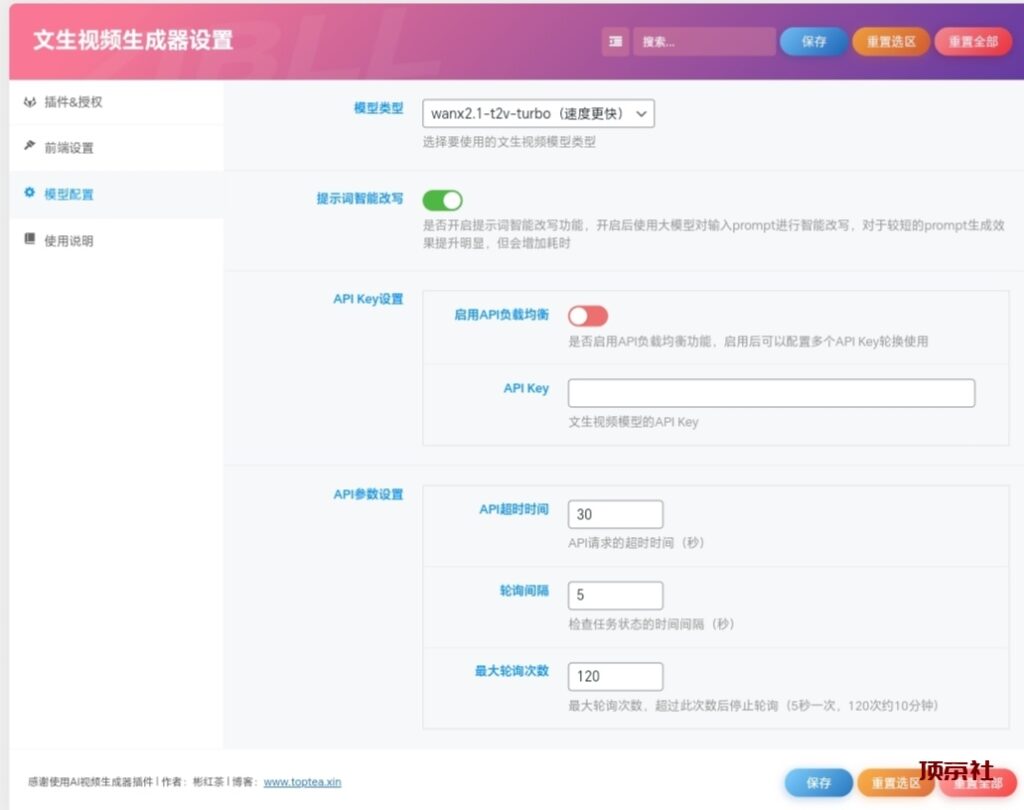The height and width of the screenshot is (810, 1024).
Task: Click the list icon left of the search box
Action: [614, 42]
